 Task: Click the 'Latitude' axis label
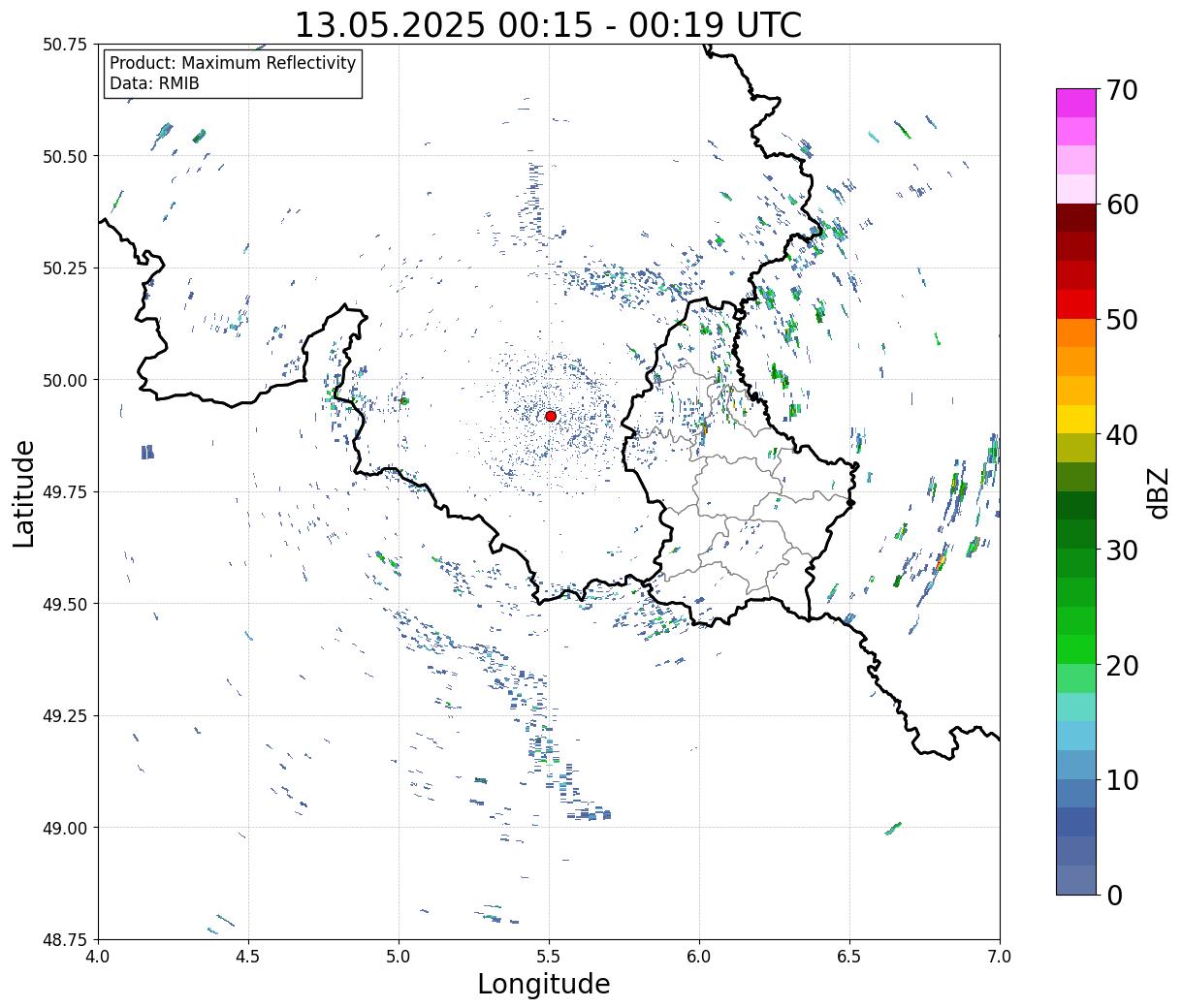pyautogui.click(x=24, y=492)
